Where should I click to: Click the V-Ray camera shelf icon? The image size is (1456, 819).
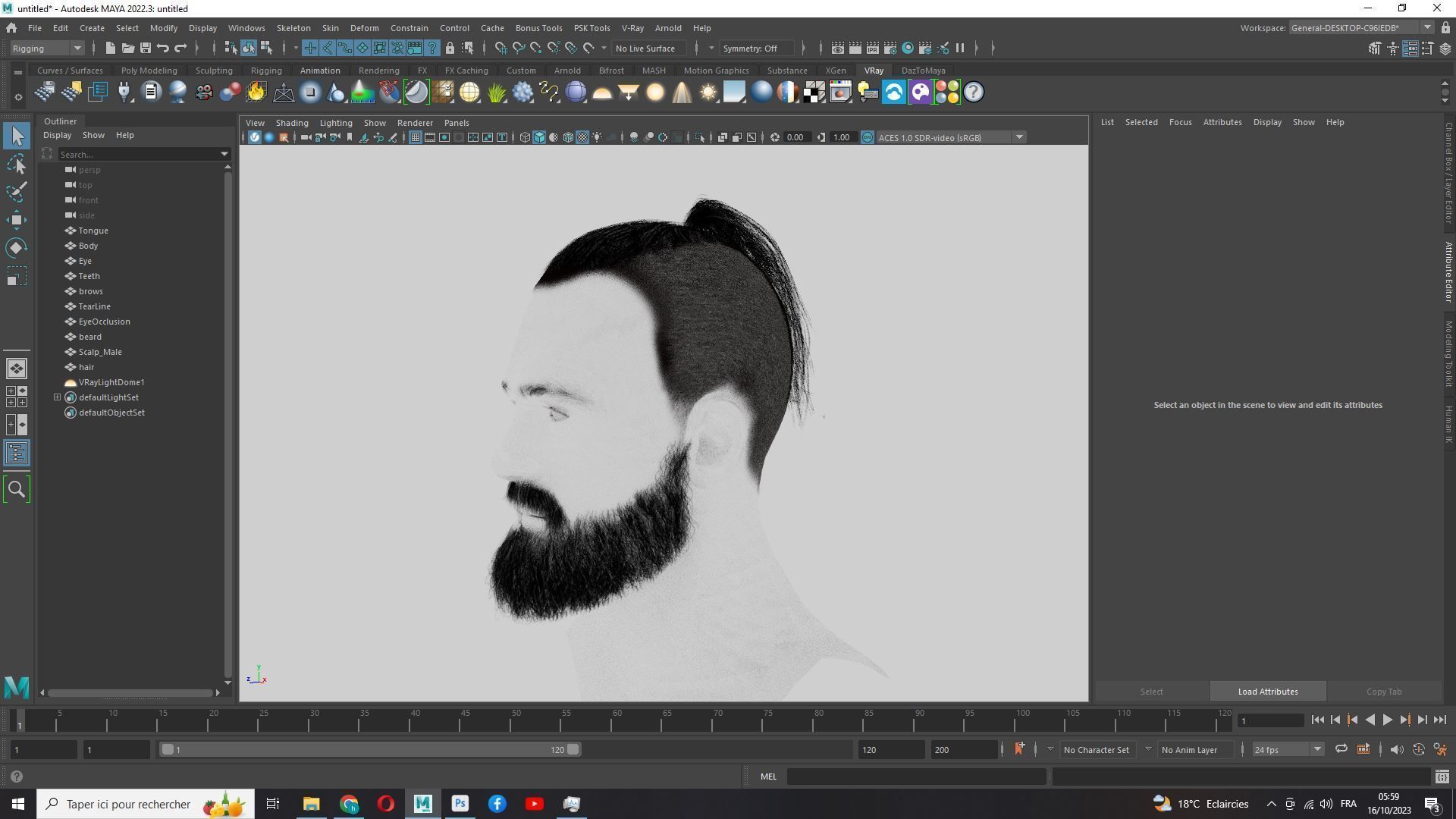coord(204,93)
